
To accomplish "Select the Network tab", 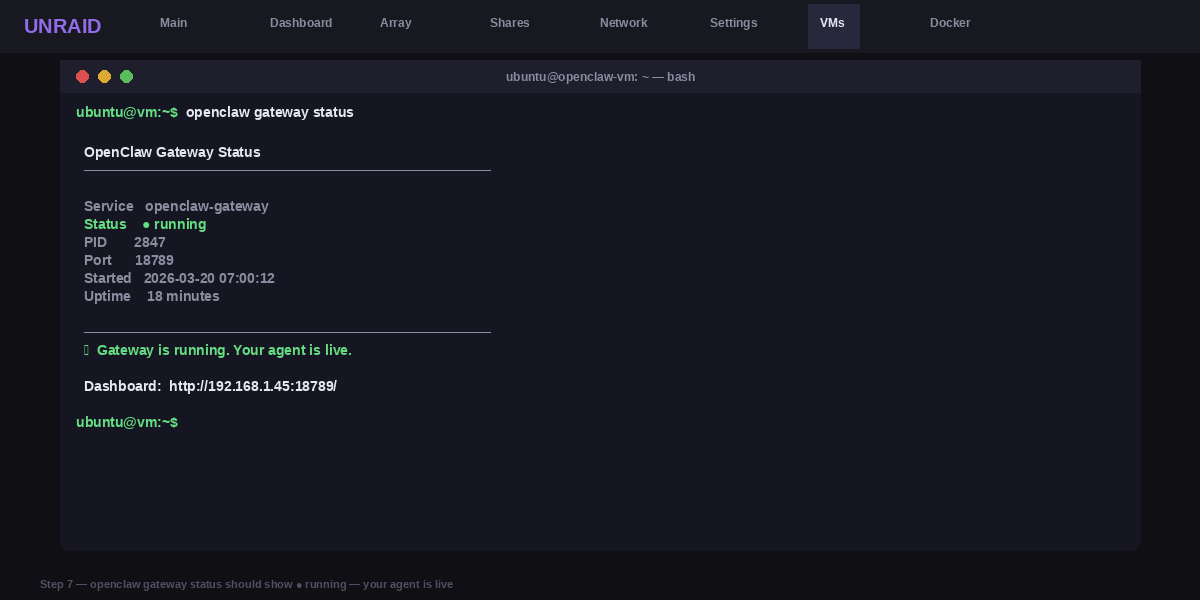I will click(624, 23).
